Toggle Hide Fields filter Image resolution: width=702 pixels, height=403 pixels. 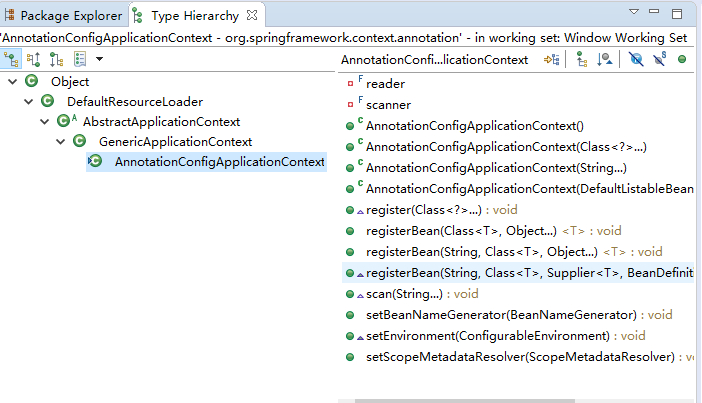pyautogui.click(x=636, y=59)
